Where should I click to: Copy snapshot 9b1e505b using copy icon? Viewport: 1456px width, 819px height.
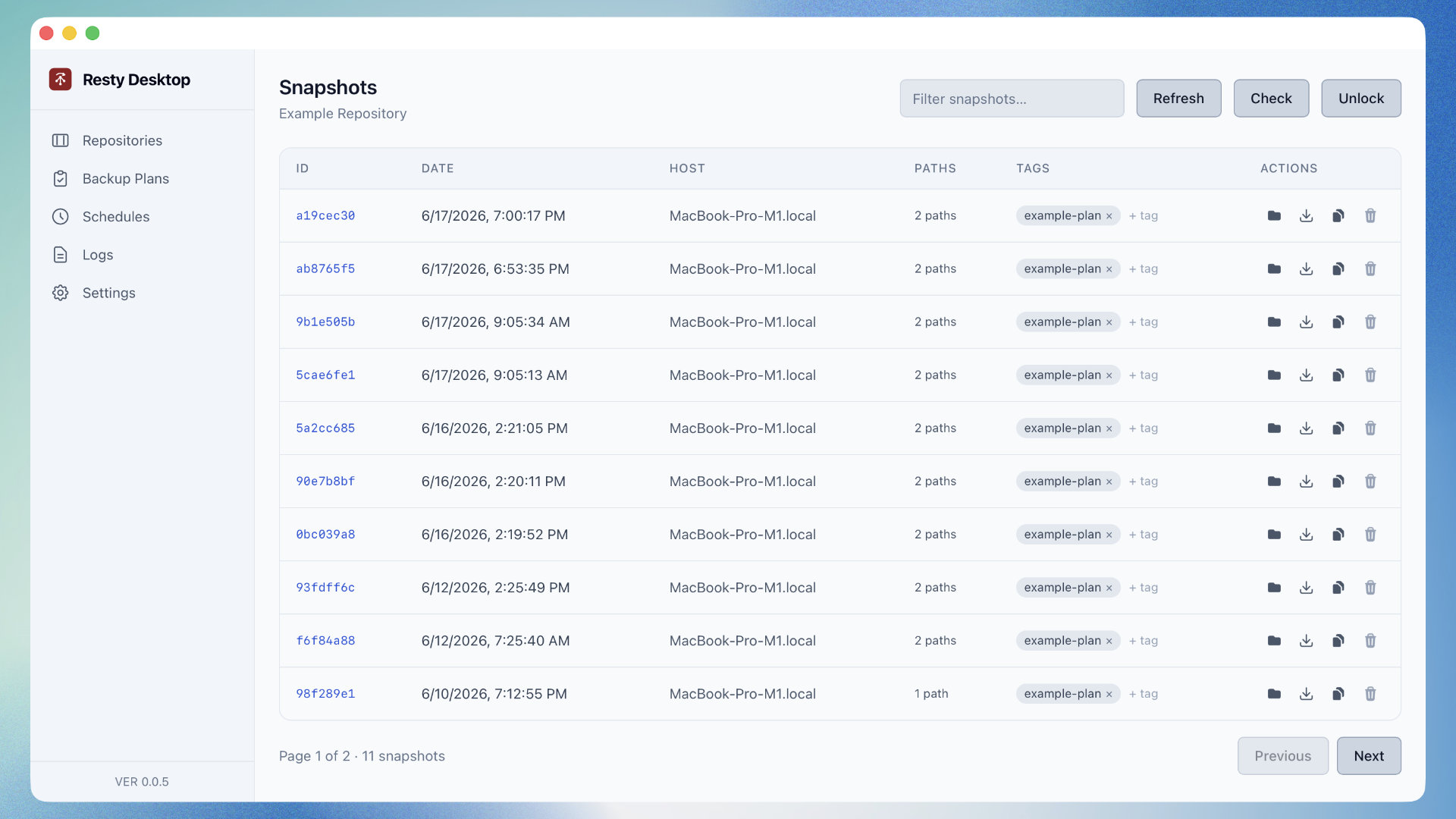pyautogui.click(x=1338, y=322)
